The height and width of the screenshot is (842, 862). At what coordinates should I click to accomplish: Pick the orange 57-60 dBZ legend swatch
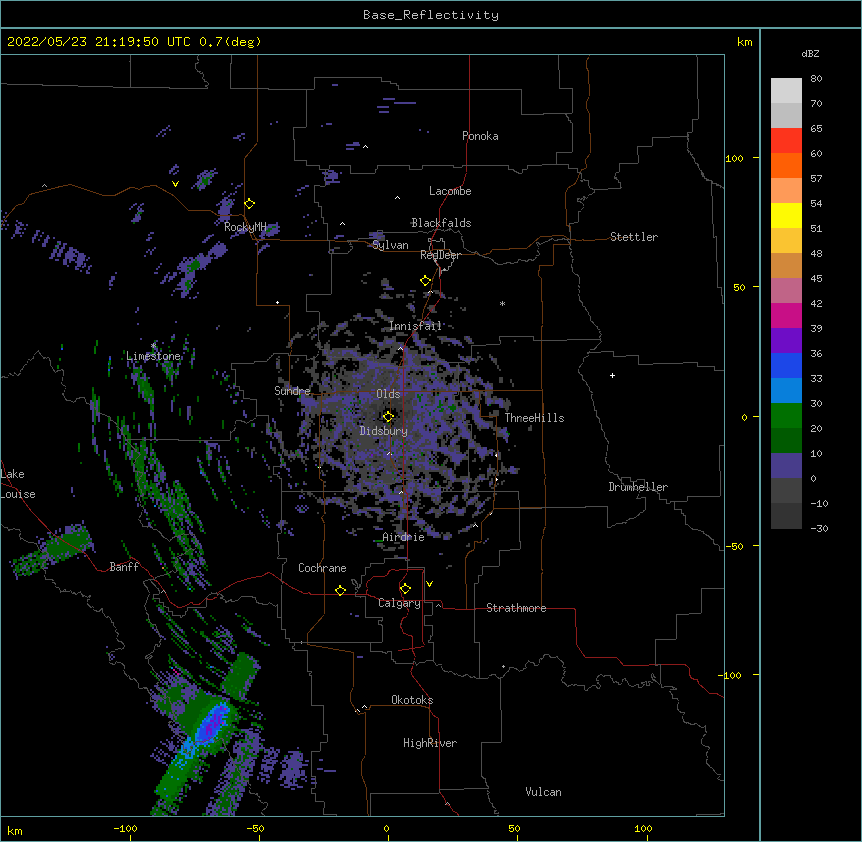click(x=786, y=165)
